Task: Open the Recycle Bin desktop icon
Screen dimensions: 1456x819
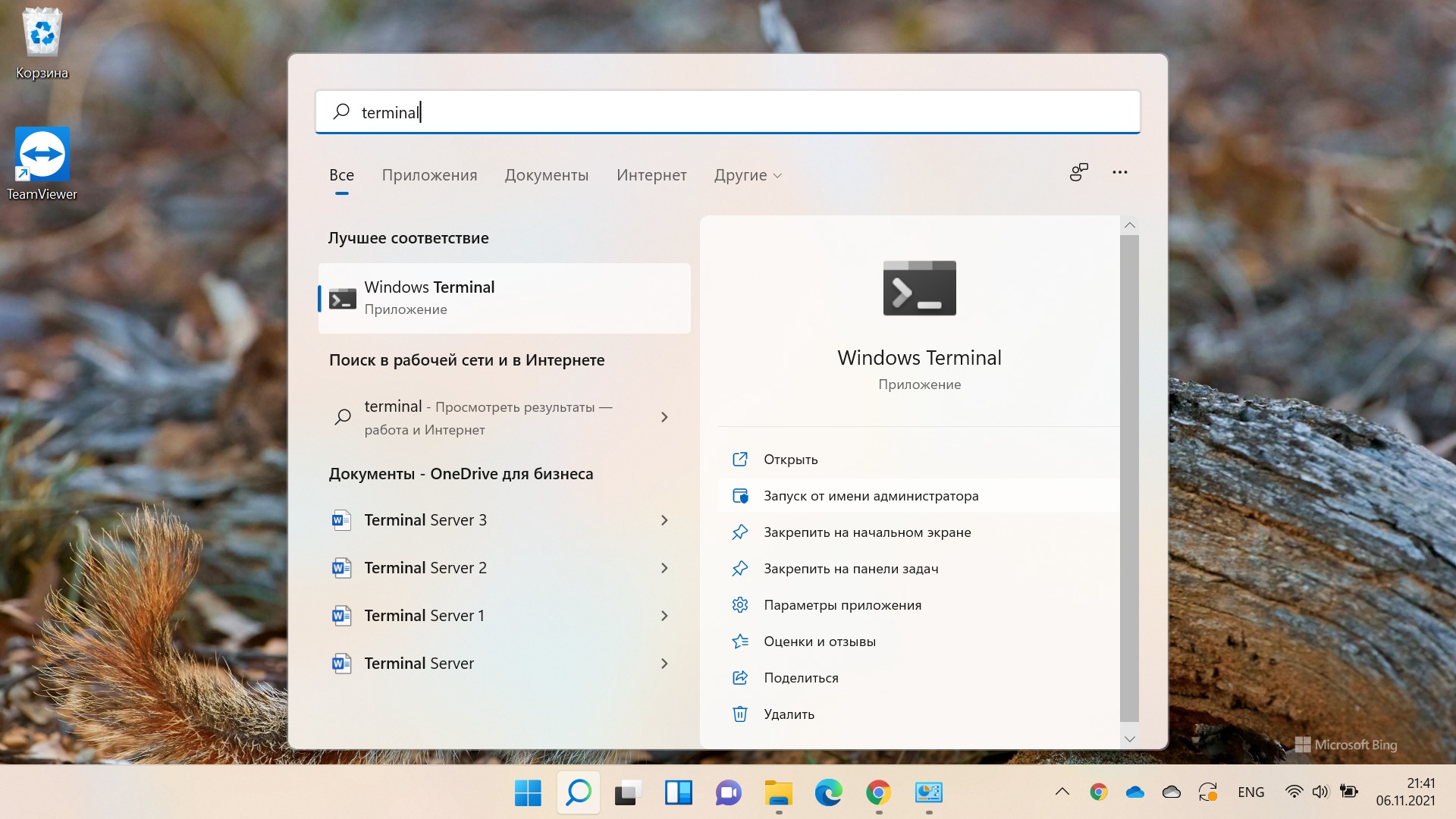Action: pyautogui.click(x=42, y=43)
